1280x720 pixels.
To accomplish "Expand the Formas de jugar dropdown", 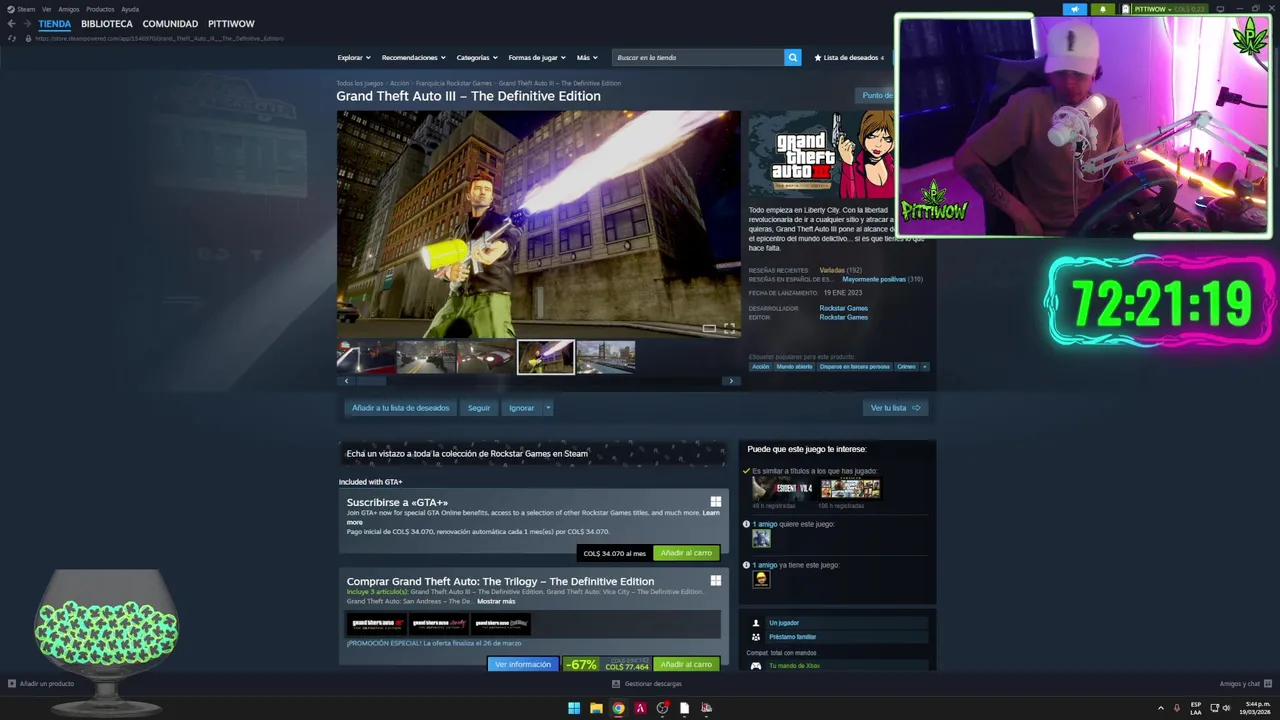I will pyautogui.click(x=537, y=57).
